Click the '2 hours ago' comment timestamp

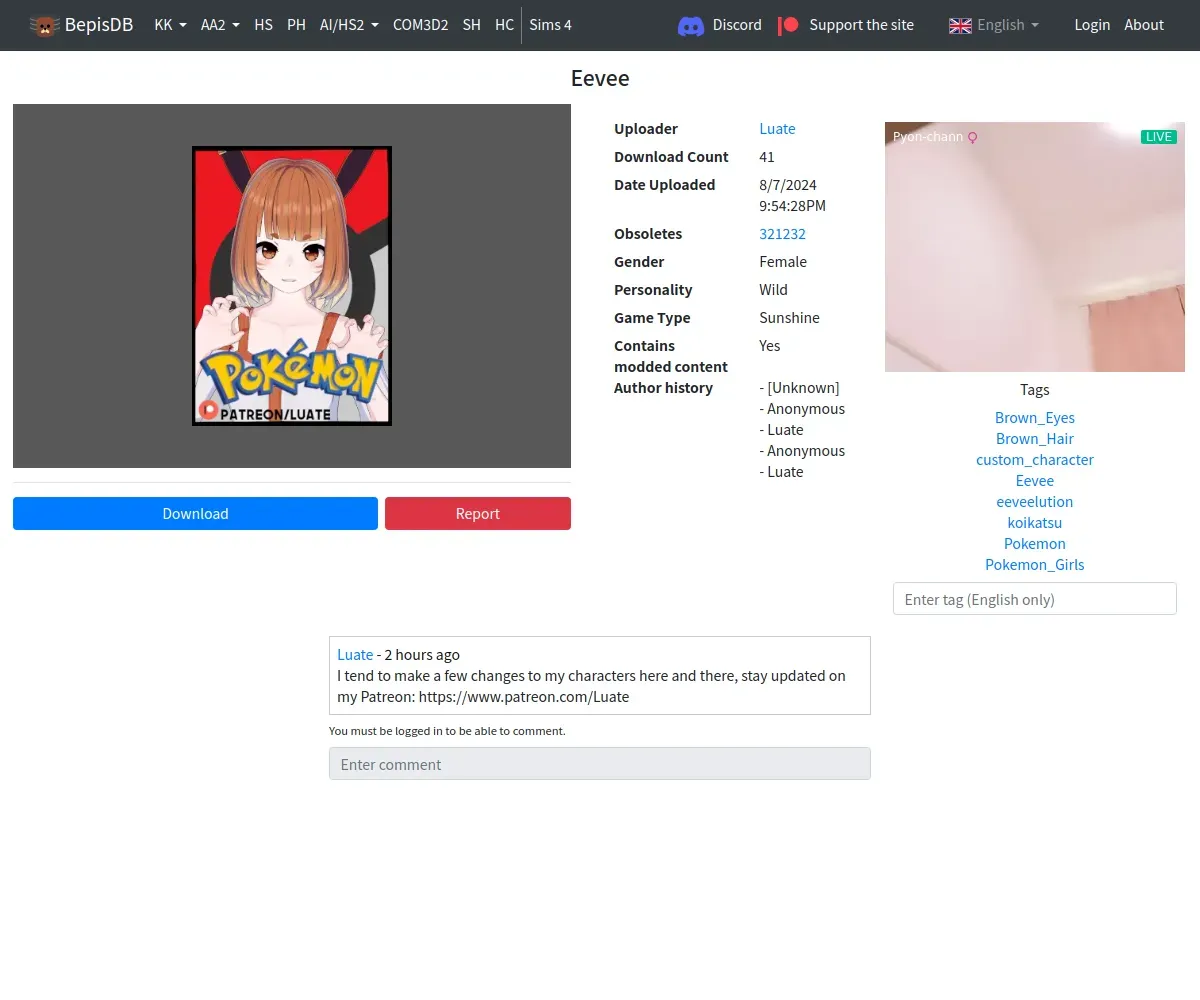[422, 655]
